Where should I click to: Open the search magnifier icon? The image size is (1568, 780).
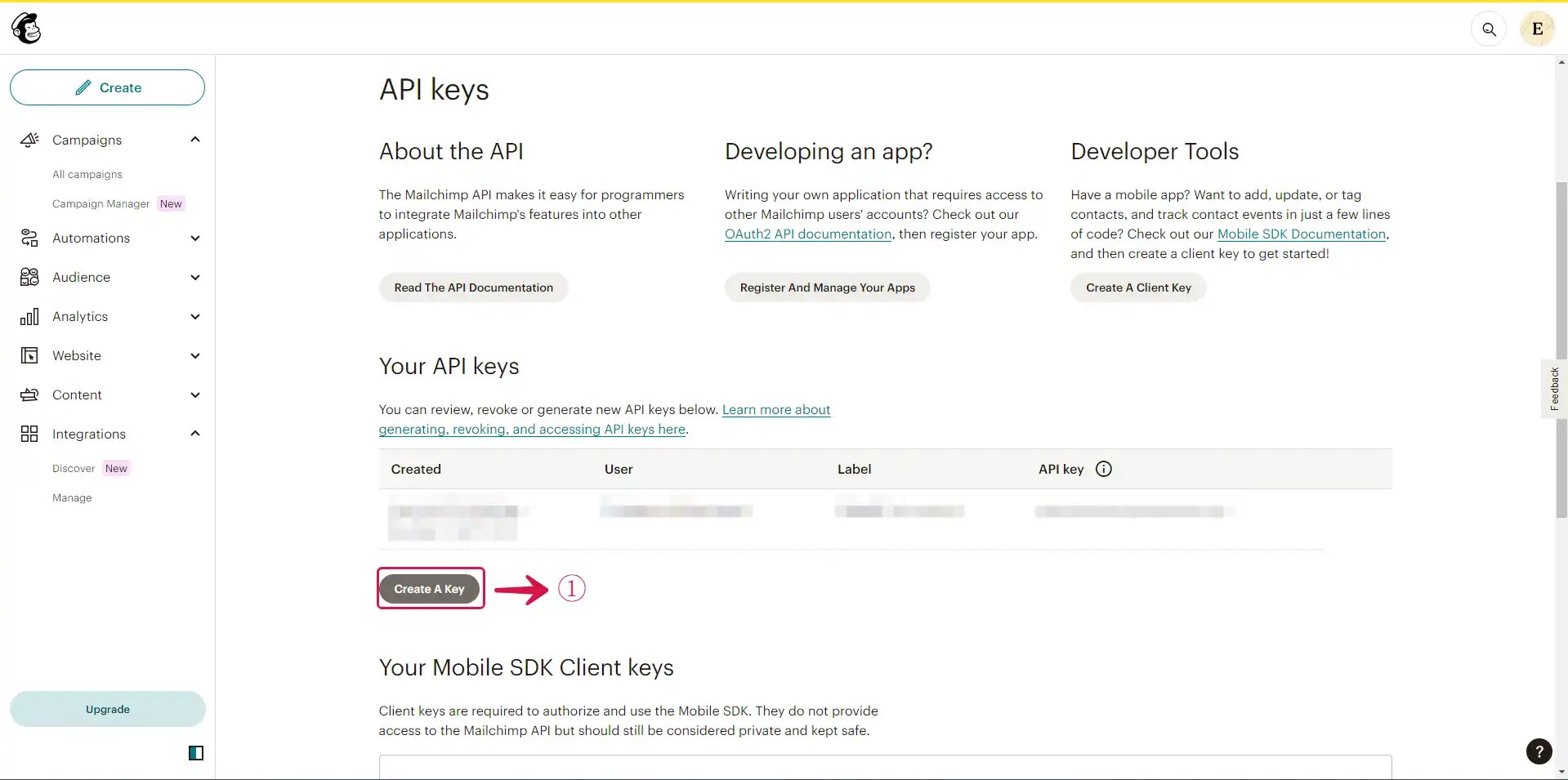1489,29
